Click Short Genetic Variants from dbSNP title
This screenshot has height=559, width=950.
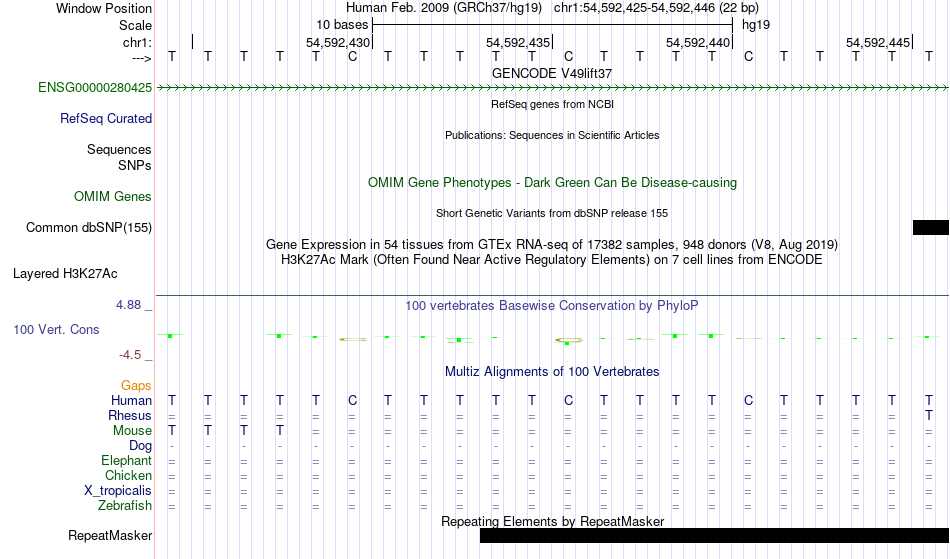[552, 213]
